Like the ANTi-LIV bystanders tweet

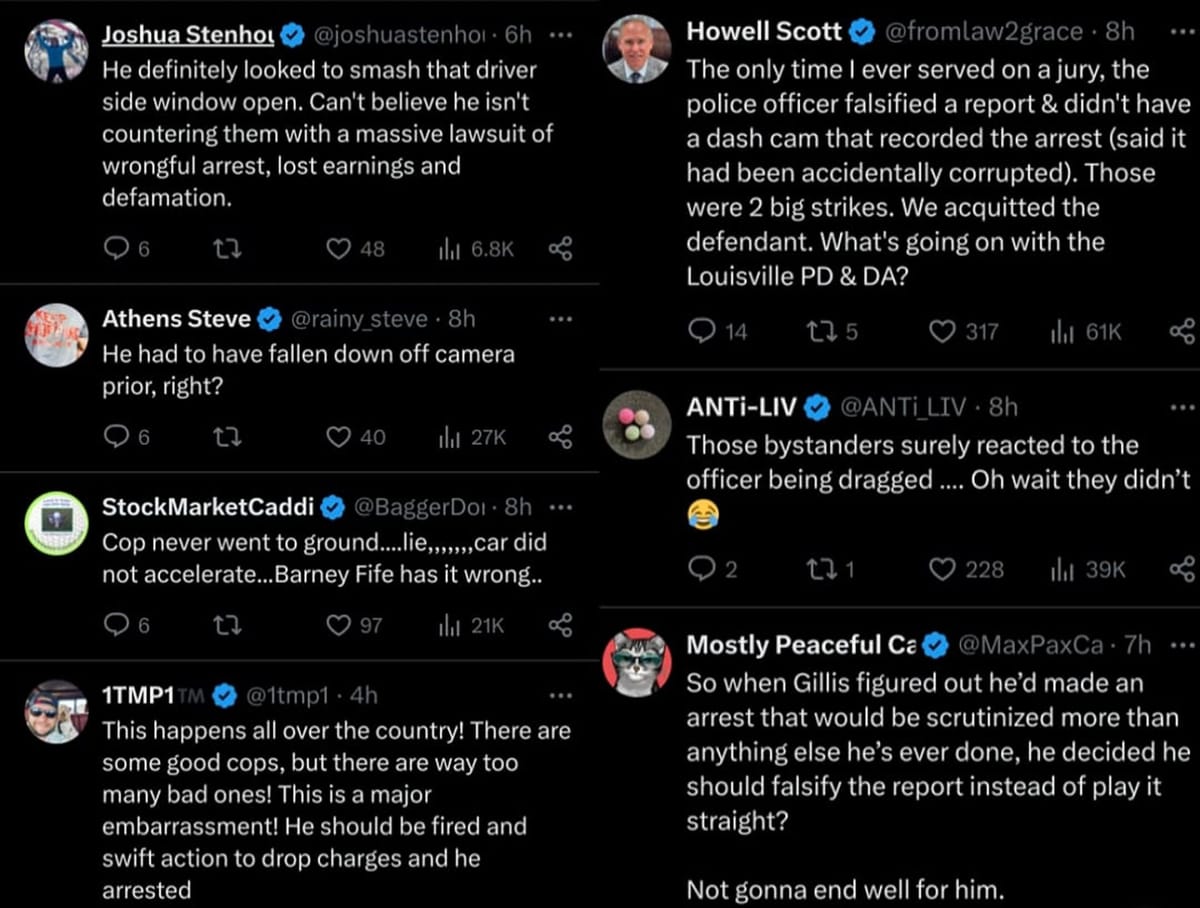[x=942, y=569]
